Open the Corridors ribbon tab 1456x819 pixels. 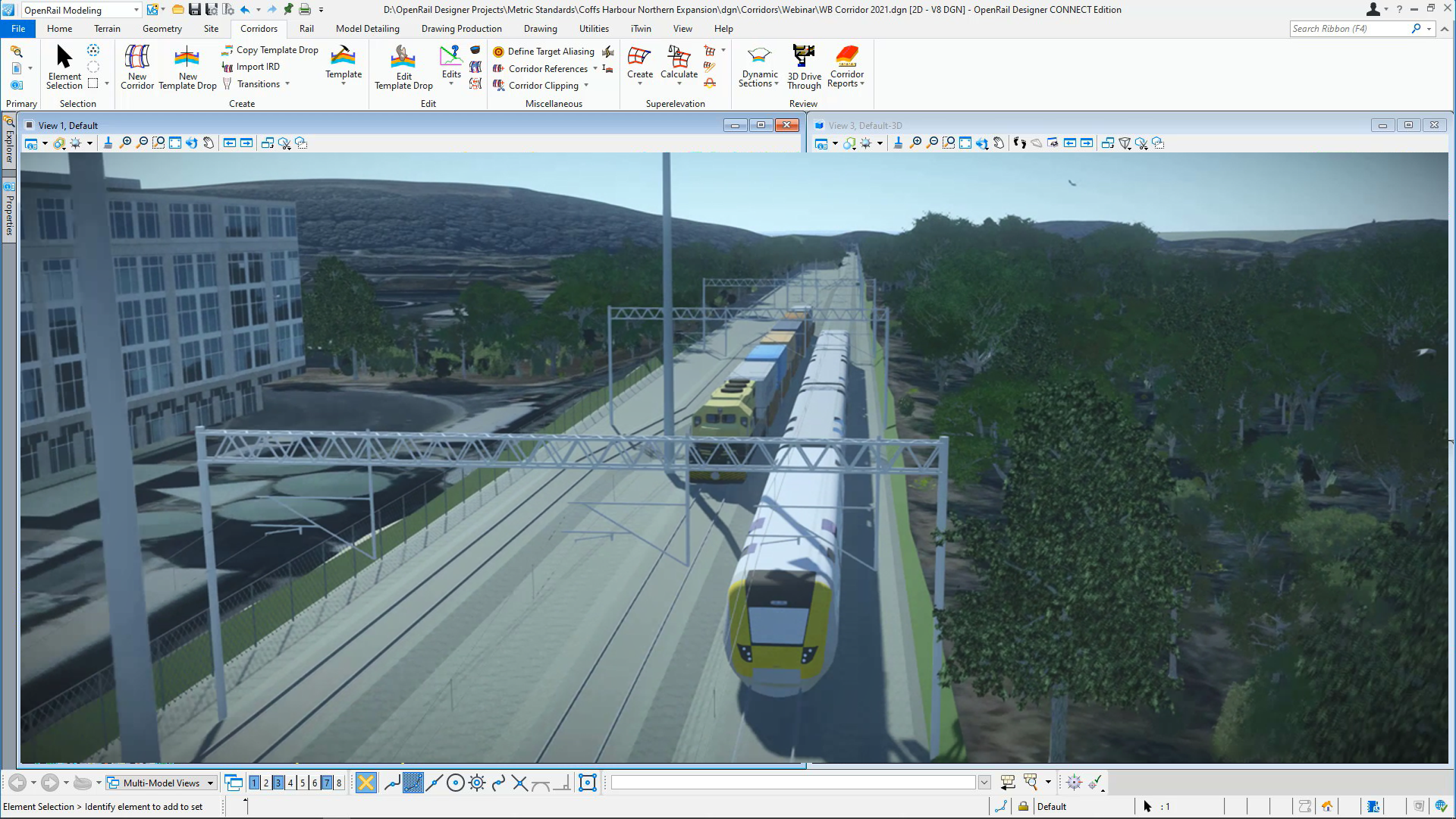click(x=259, y=28)
